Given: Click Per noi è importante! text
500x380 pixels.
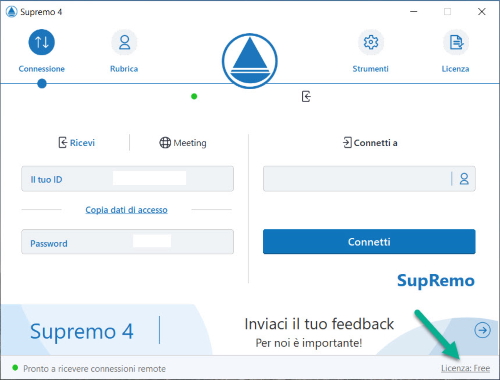Looking at the screenshot, I should 309,343.
